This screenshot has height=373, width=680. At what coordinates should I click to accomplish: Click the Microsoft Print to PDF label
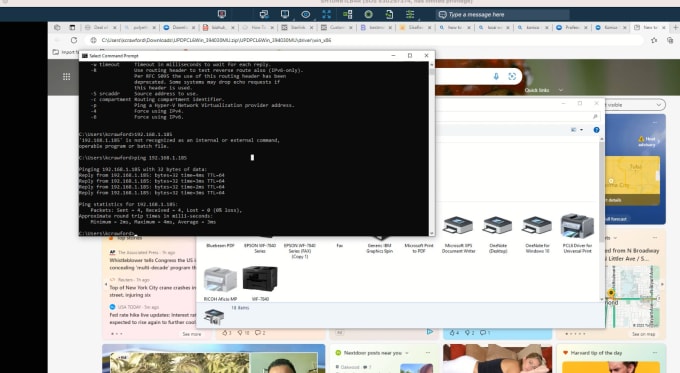pos(418,248)
